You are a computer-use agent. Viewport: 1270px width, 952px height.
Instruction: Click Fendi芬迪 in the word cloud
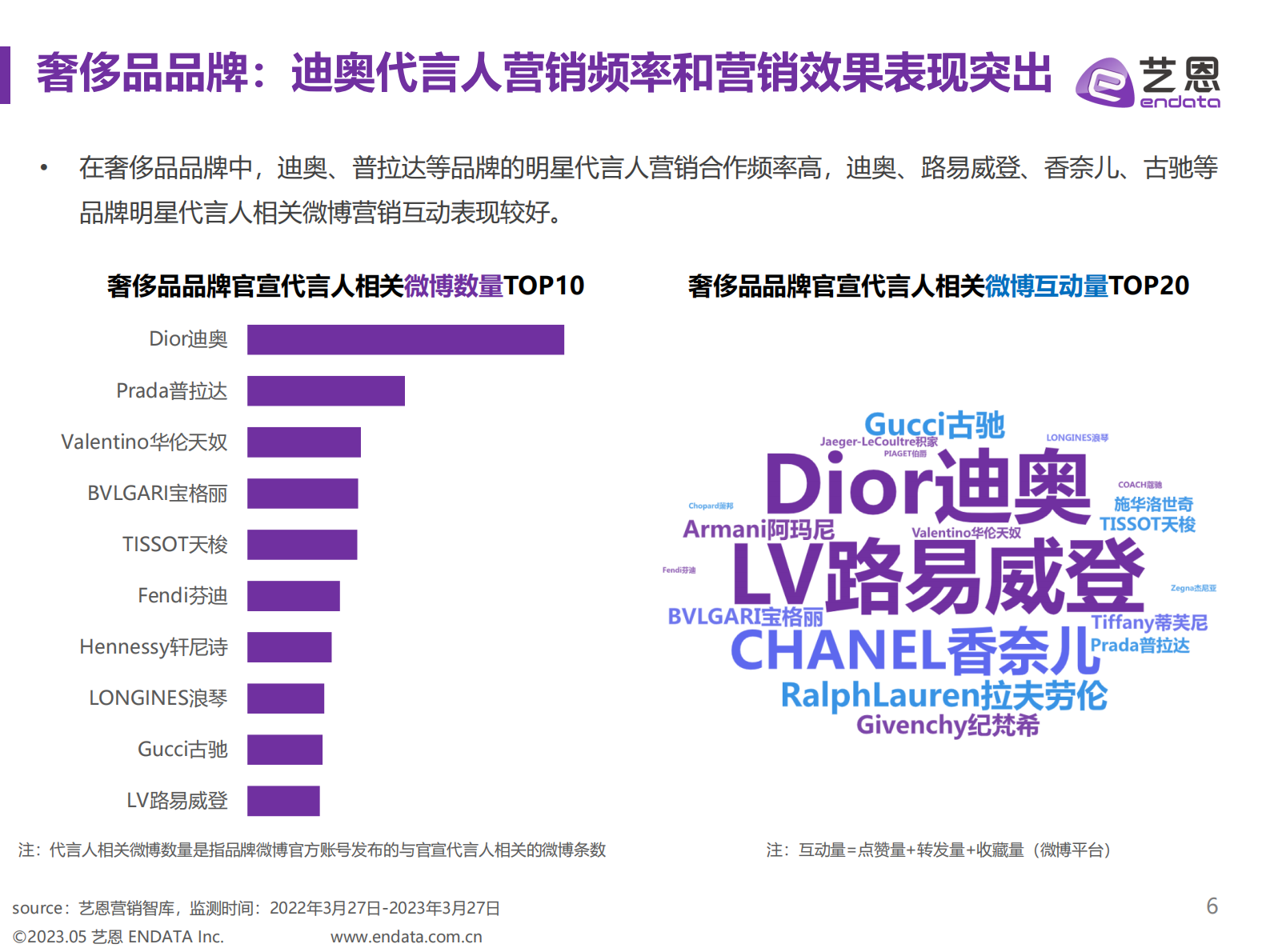[x=679, y=570]
